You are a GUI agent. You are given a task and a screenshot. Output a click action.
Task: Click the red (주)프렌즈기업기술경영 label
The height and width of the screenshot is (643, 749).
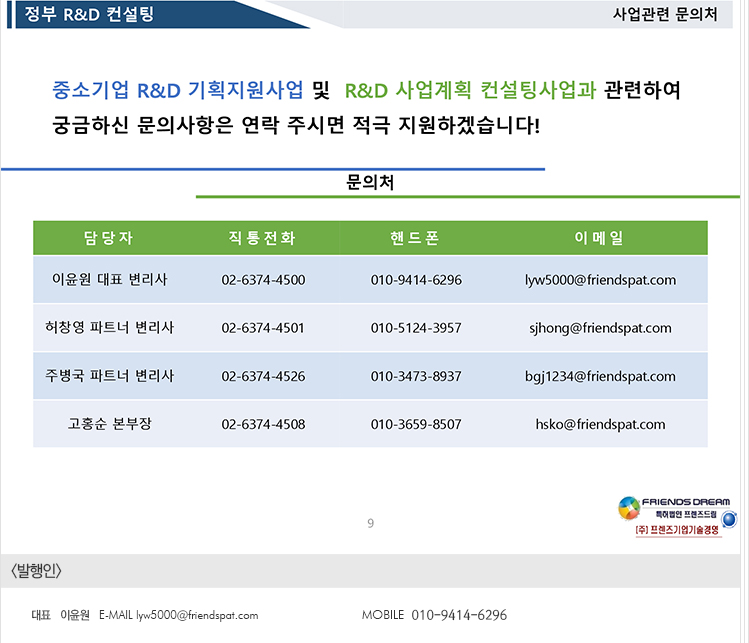(x=677, y=530)
